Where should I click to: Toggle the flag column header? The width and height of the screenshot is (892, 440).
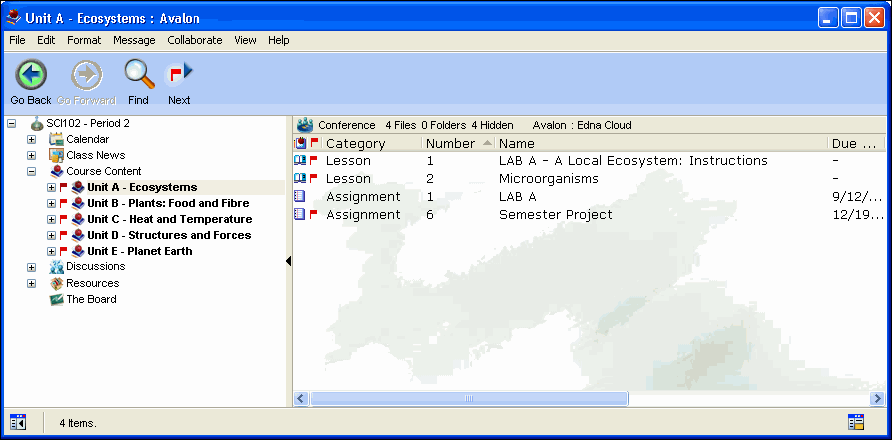pyautogui.click(x=314, y=144)
